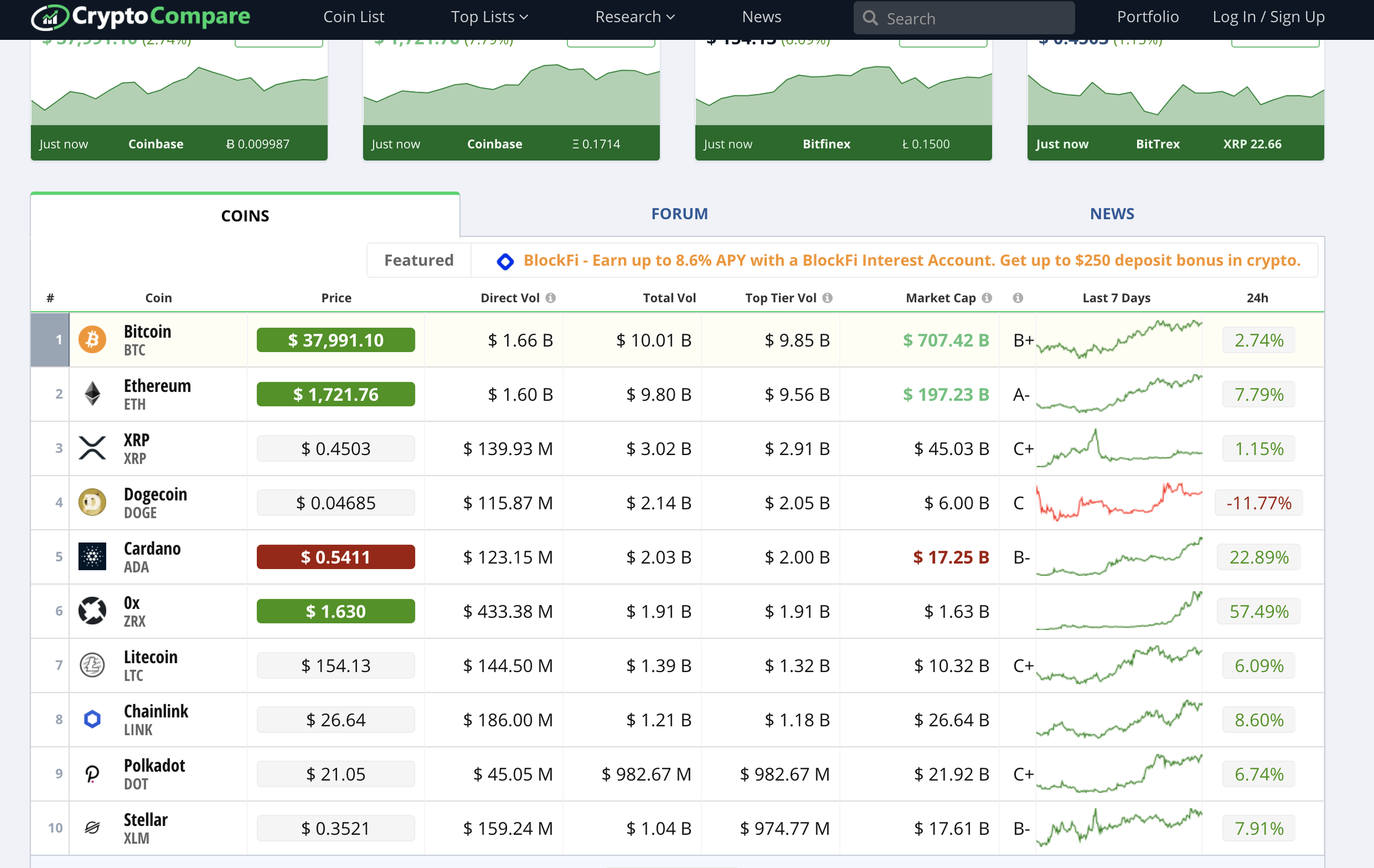Click the Dogecoin DOGE logo
1374x868 pixels.
(92, 502)
